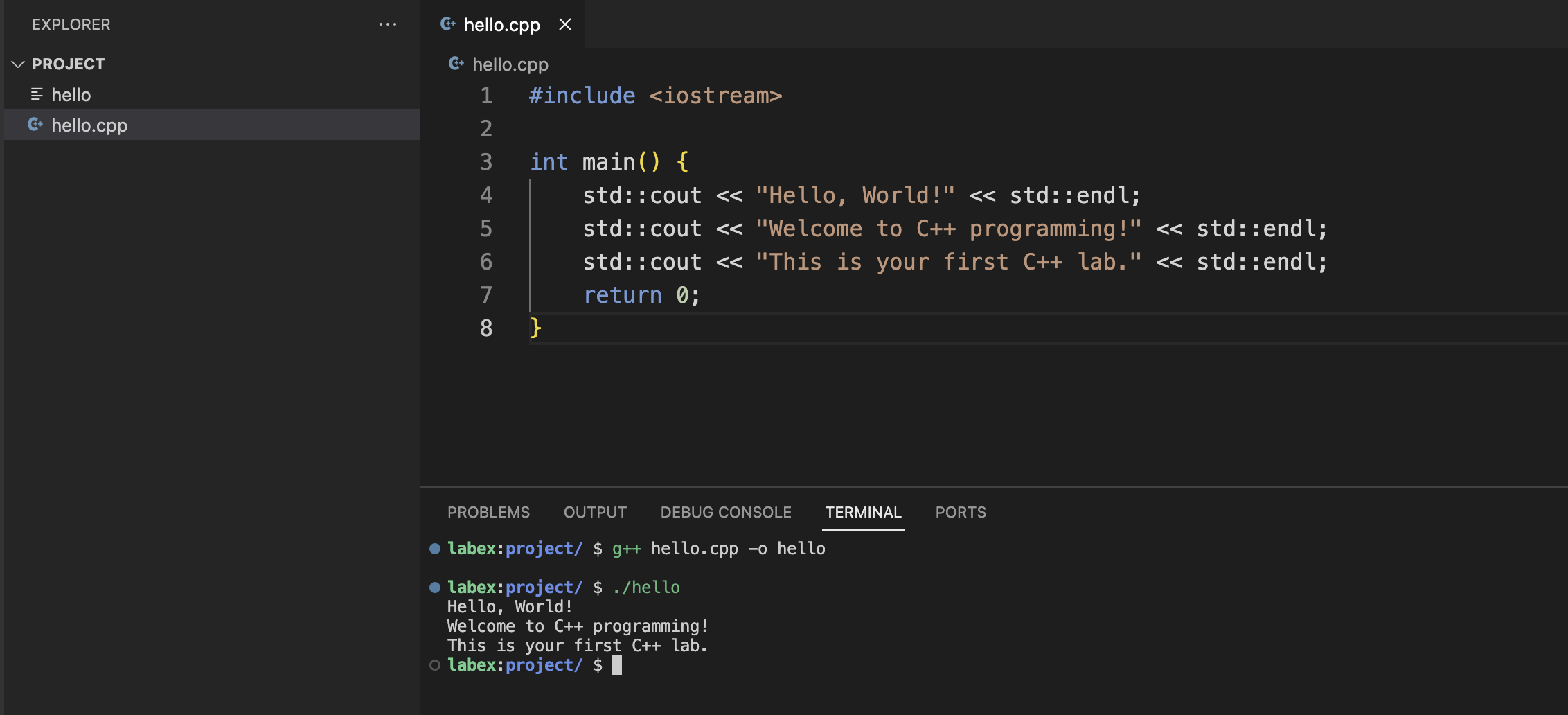Switch to the OUTPUT panel tab
1568x715 pixels.
coord(595,512)
